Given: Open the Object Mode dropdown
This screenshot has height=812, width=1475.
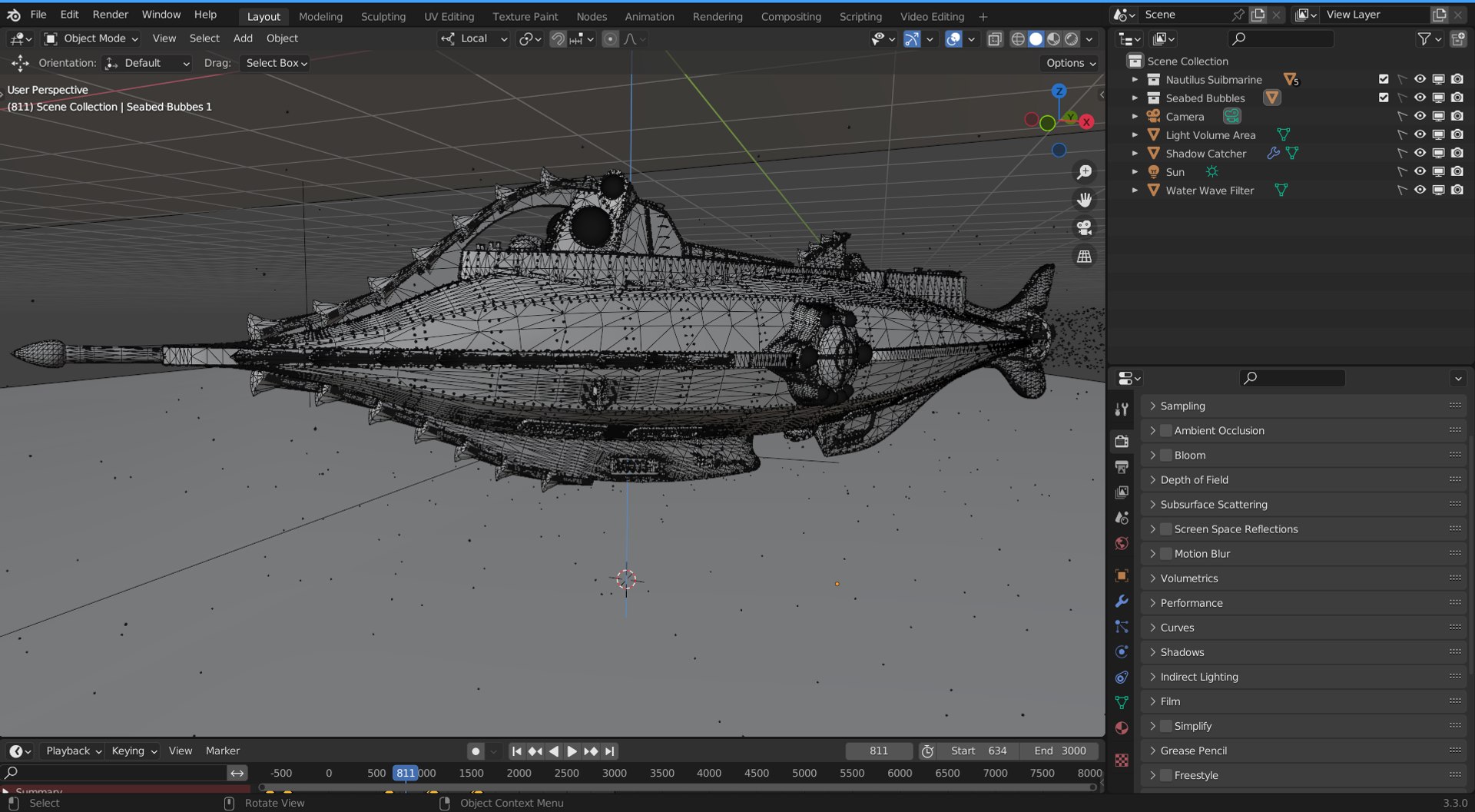Looking at the screenshot, I should click(91, 38).
